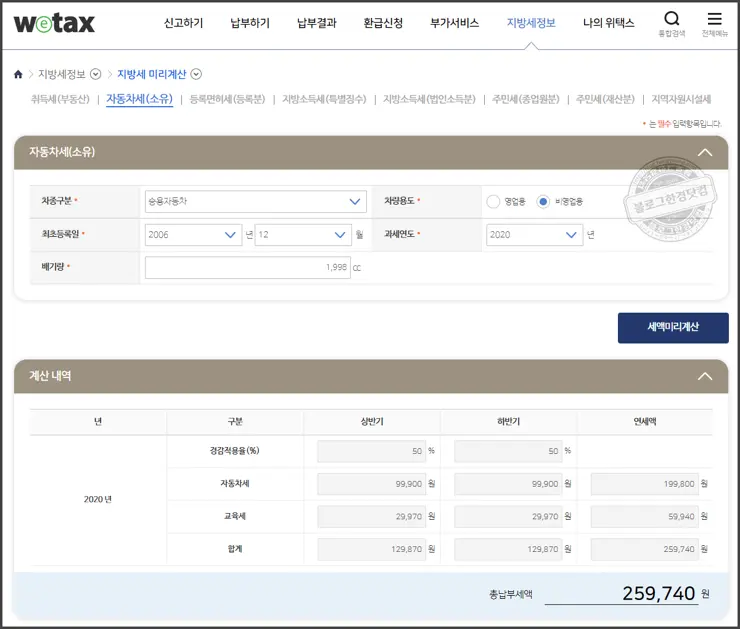This screenshot has width=740, height=629.
Task: Open the 납부하기 menu
Action: pyautogui.click(x=249, y=23)
